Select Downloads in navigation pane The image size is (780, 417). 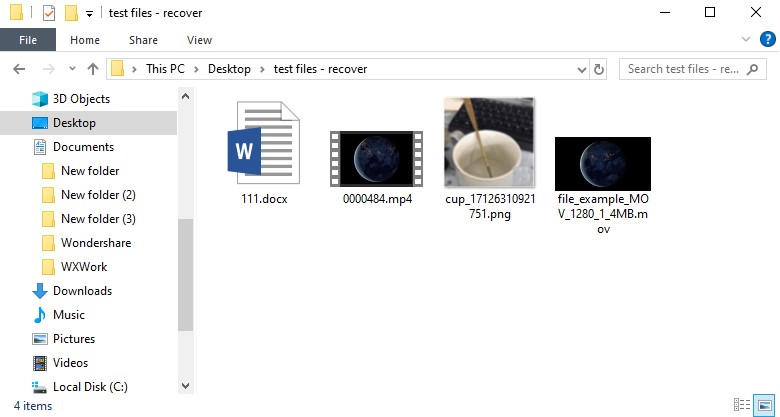[83, 291]
